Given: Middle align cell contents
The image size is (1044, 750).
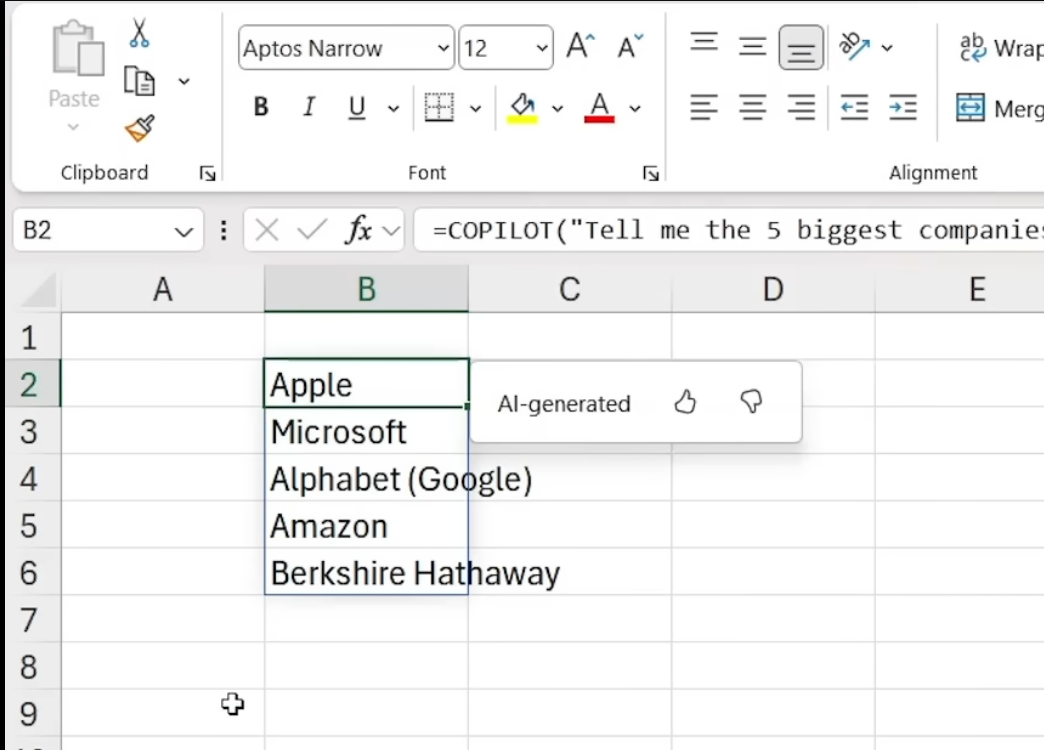Looking at the screenshot, I should pyautogui.click(x=752, y=47).
